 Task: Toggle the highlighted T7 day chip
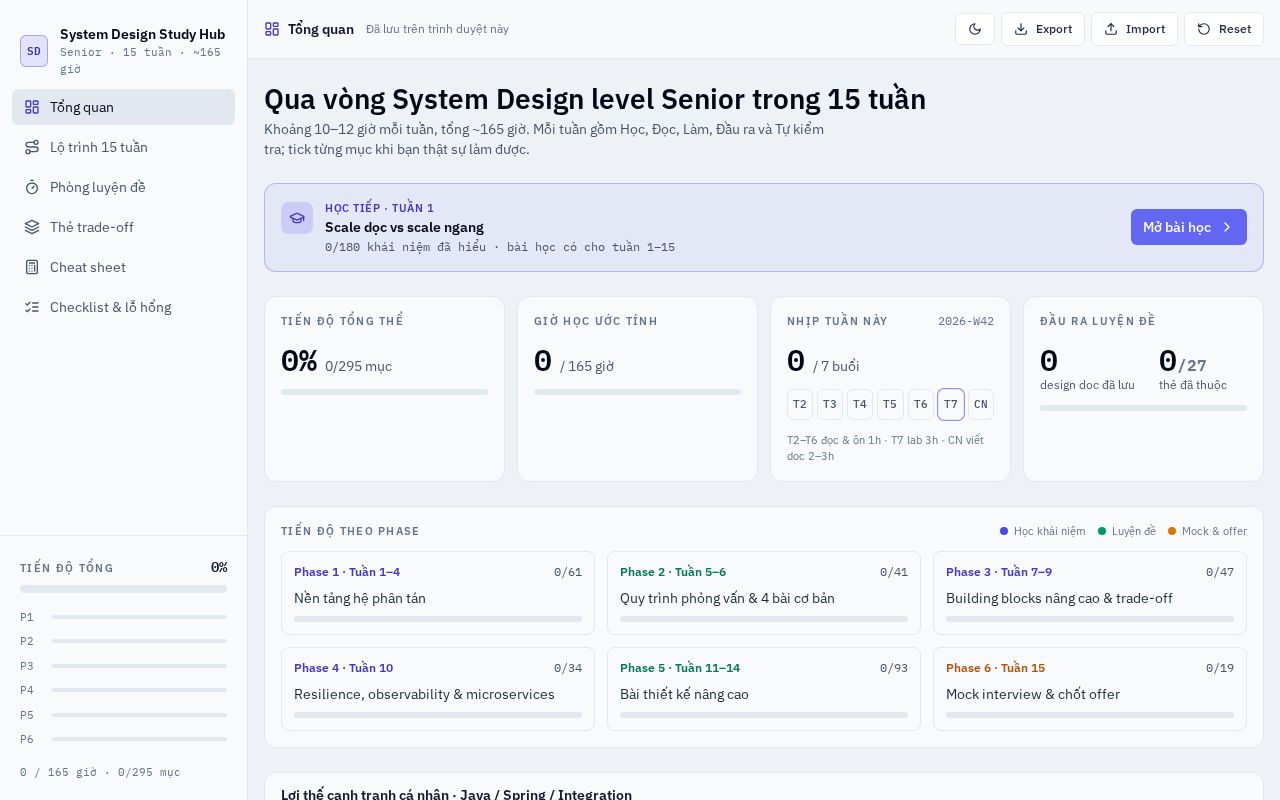click(951, 404)
